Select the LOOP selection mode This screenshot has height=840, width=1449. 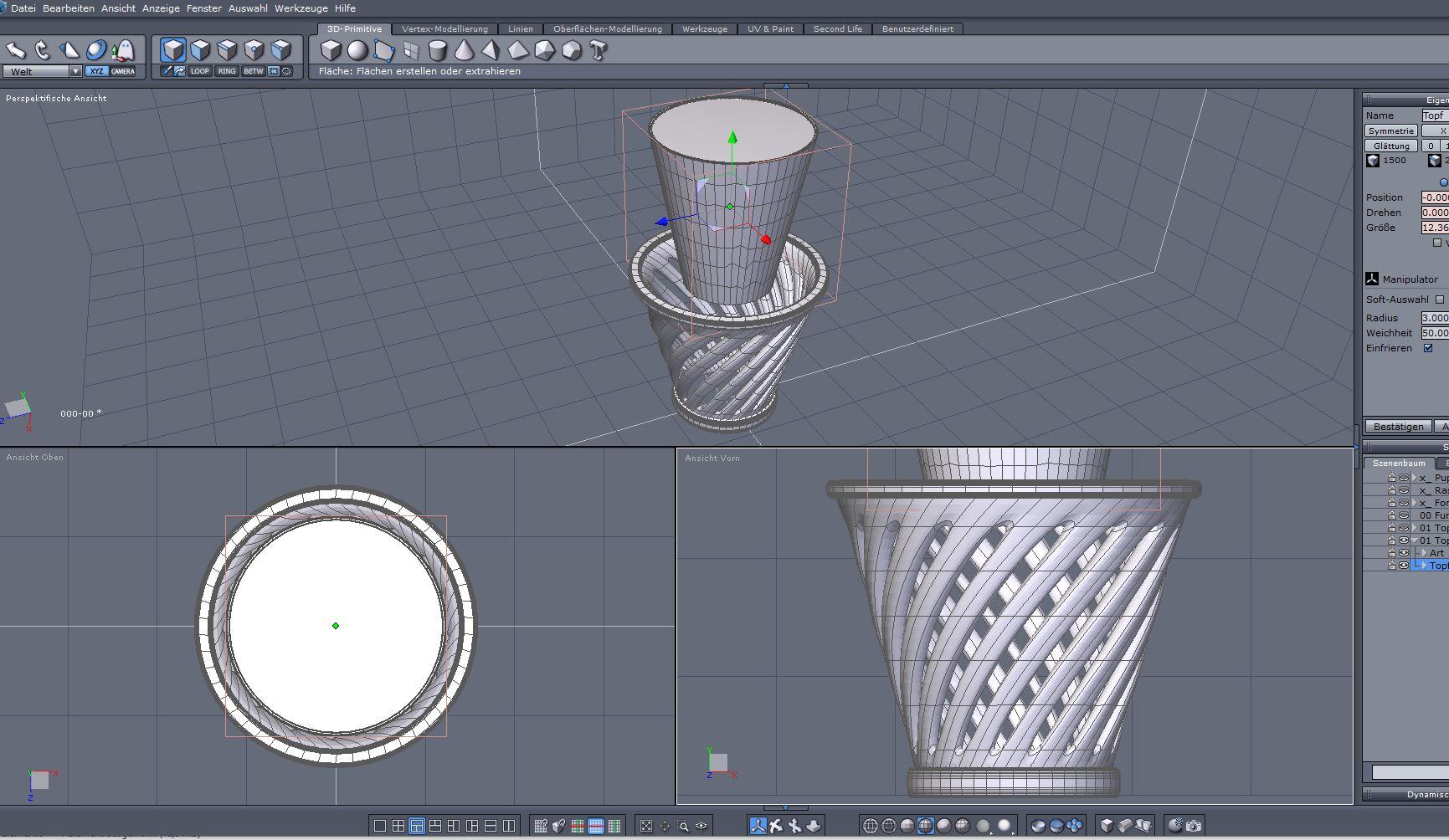click(199, 71)
